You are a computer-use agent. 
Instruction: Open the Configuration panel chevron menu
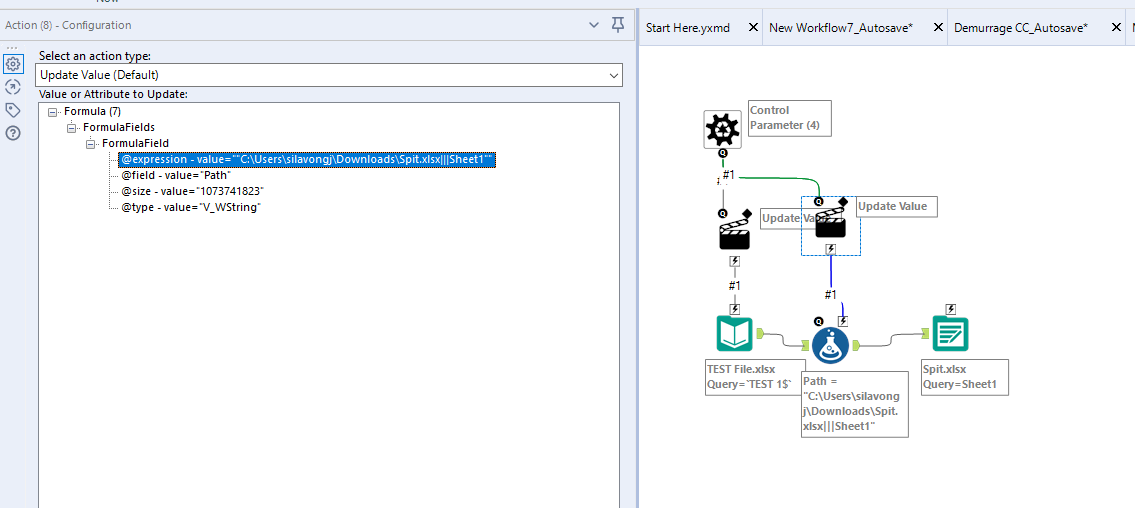tap(594, 25)
